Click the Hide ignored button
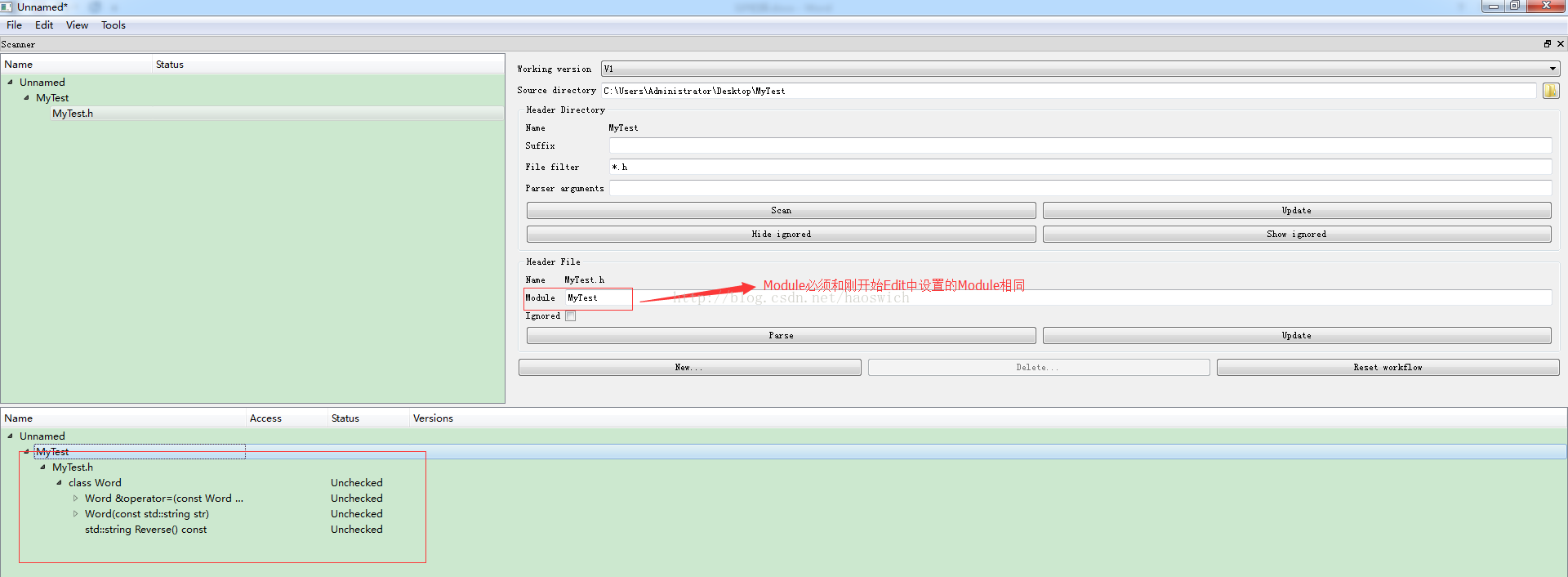The width and height of the screenshot is (1568, 577). pos(781,235)
